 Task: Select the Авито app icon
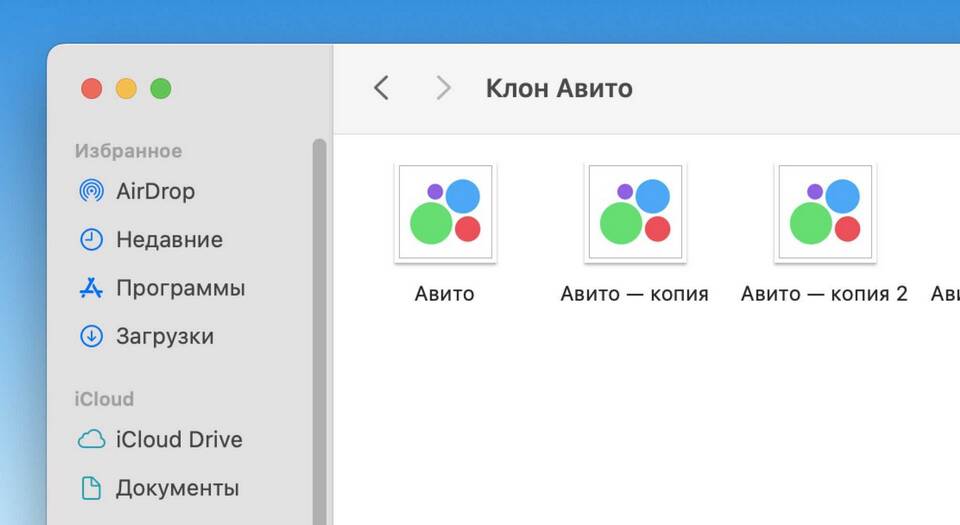pos(445,213)
